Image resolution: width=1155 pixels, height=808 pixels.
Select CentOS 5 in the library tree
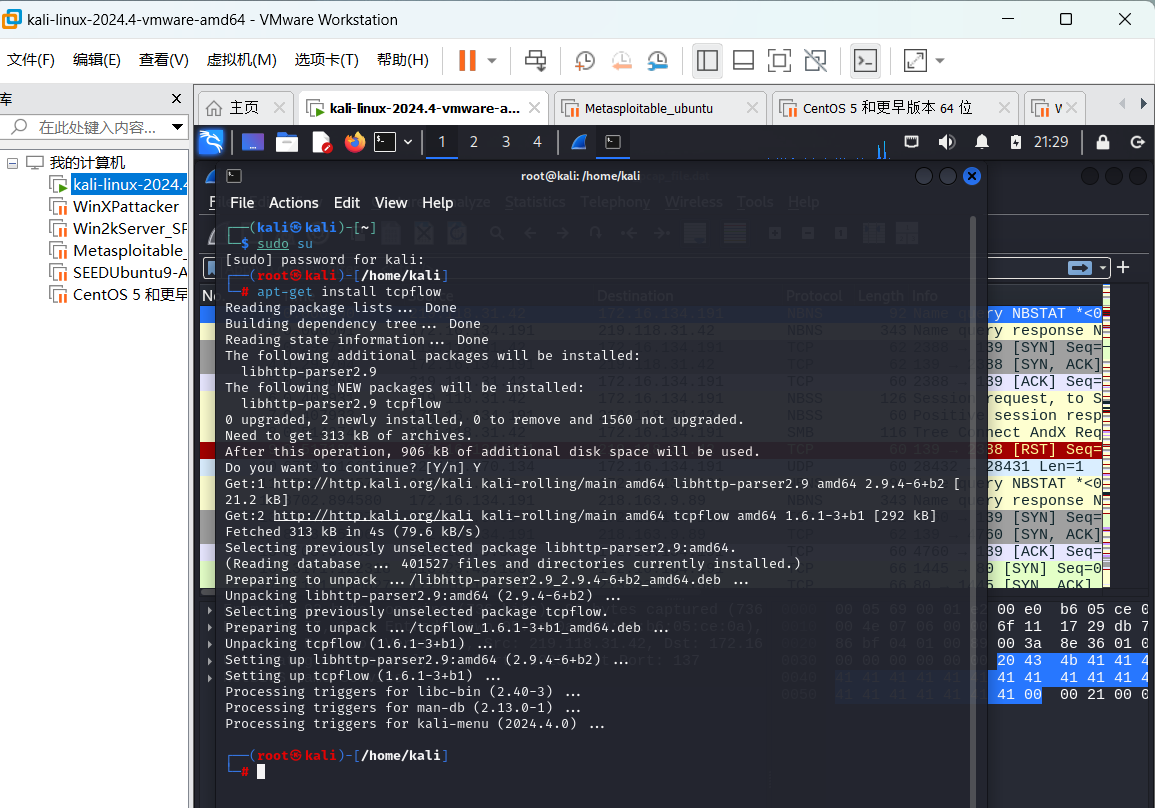tap(118, 295)
